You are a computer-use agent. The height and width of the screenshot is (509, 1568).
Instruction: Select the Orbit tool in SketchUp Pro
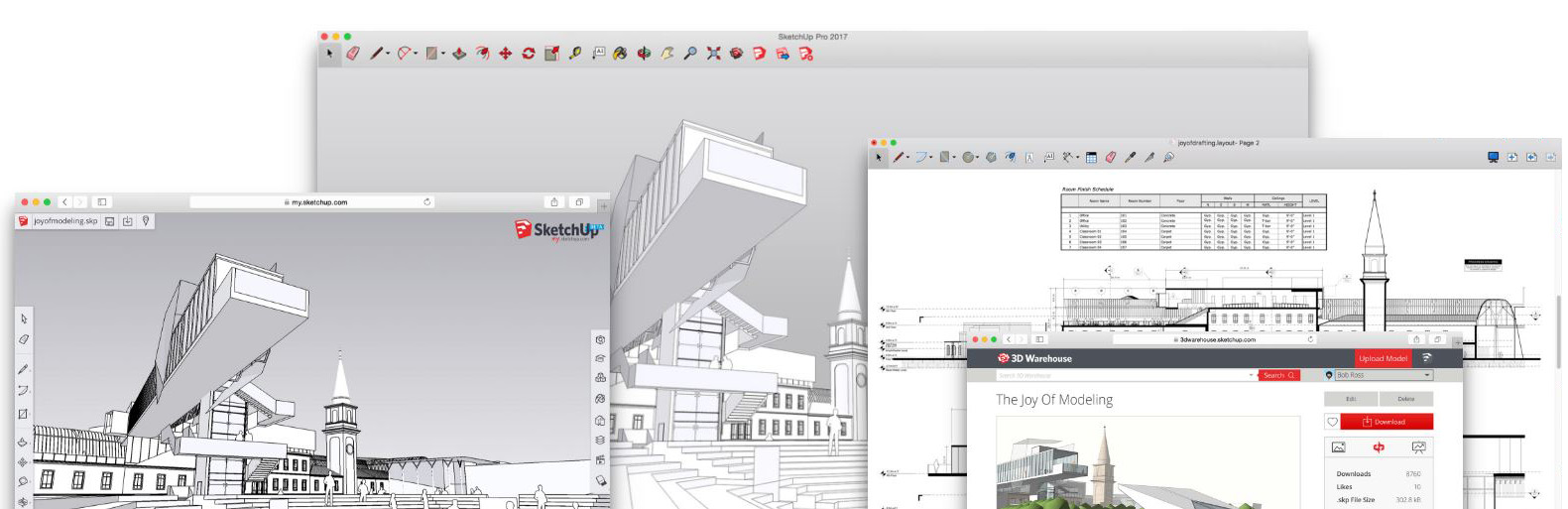pos(644,54)
